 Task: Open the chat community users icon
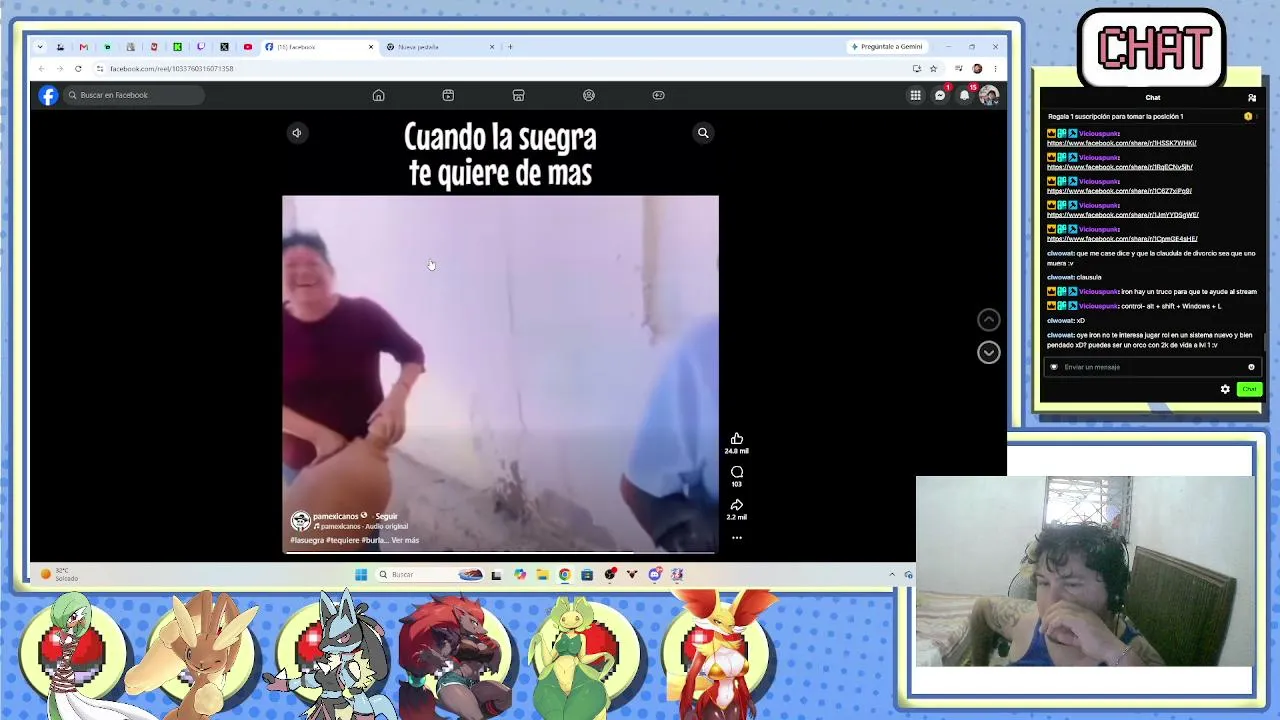[1252, 98]
